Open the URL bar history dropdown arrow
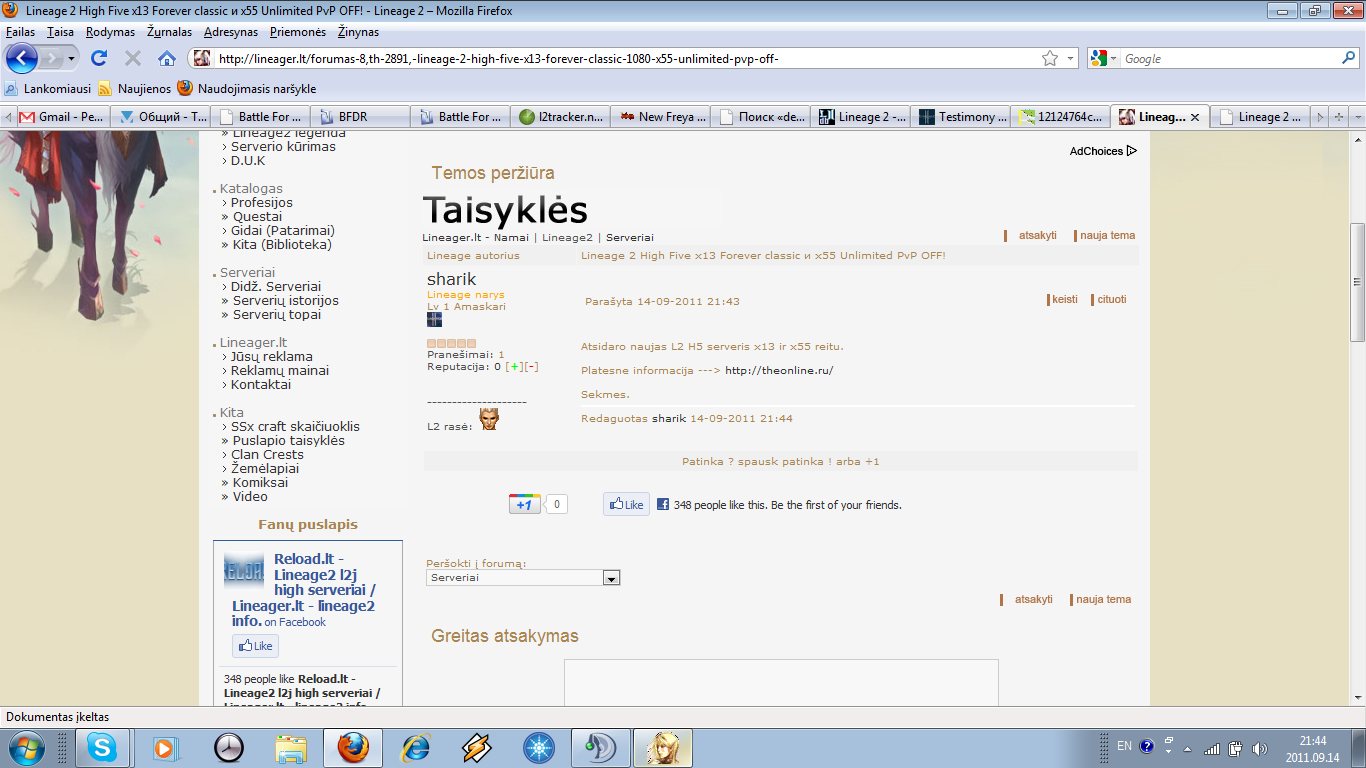Image resolution: width=1366 pixels, height=768 pixels. click(1070, 59)
